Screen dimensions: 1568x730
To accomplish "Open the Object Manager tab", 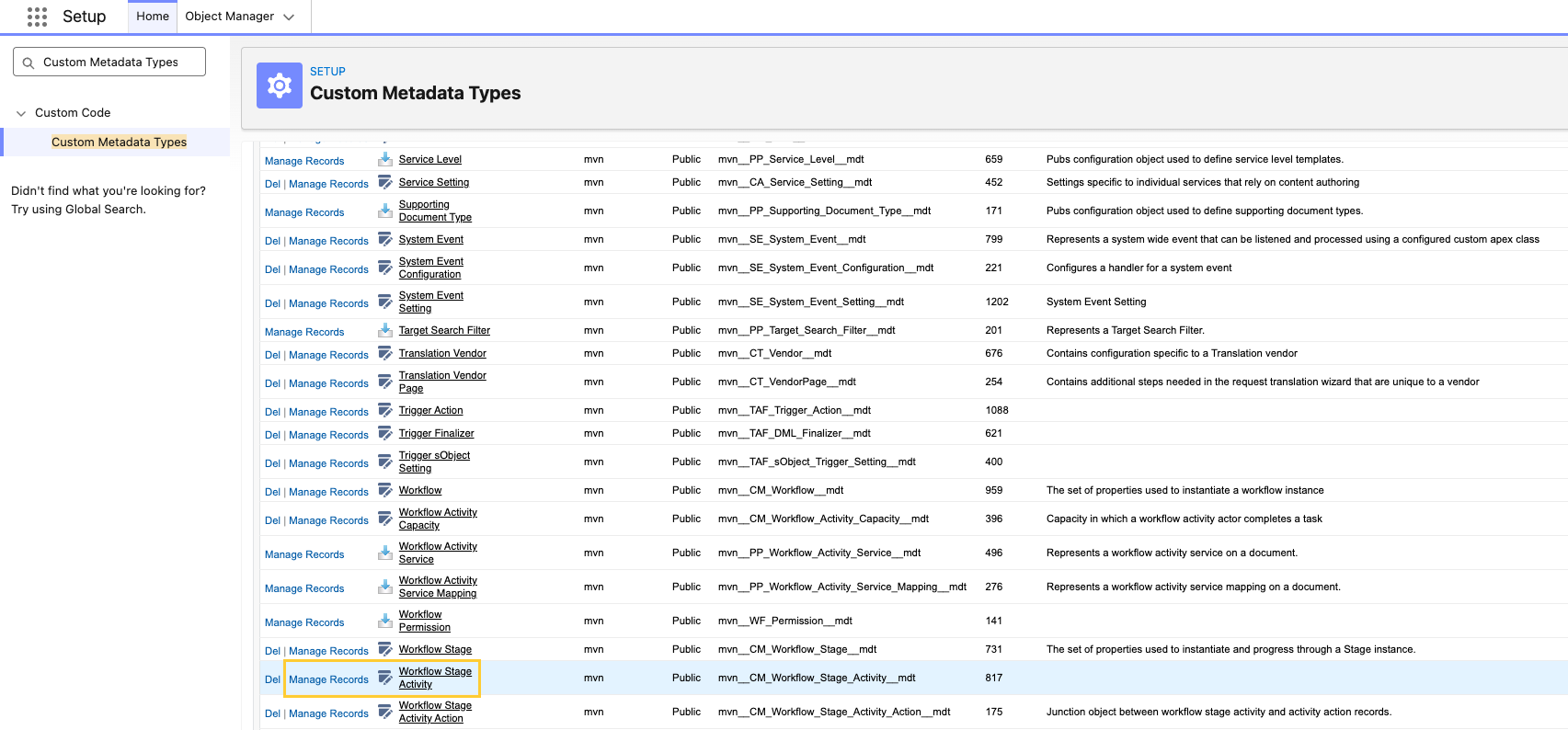I will tap(229, 17).
